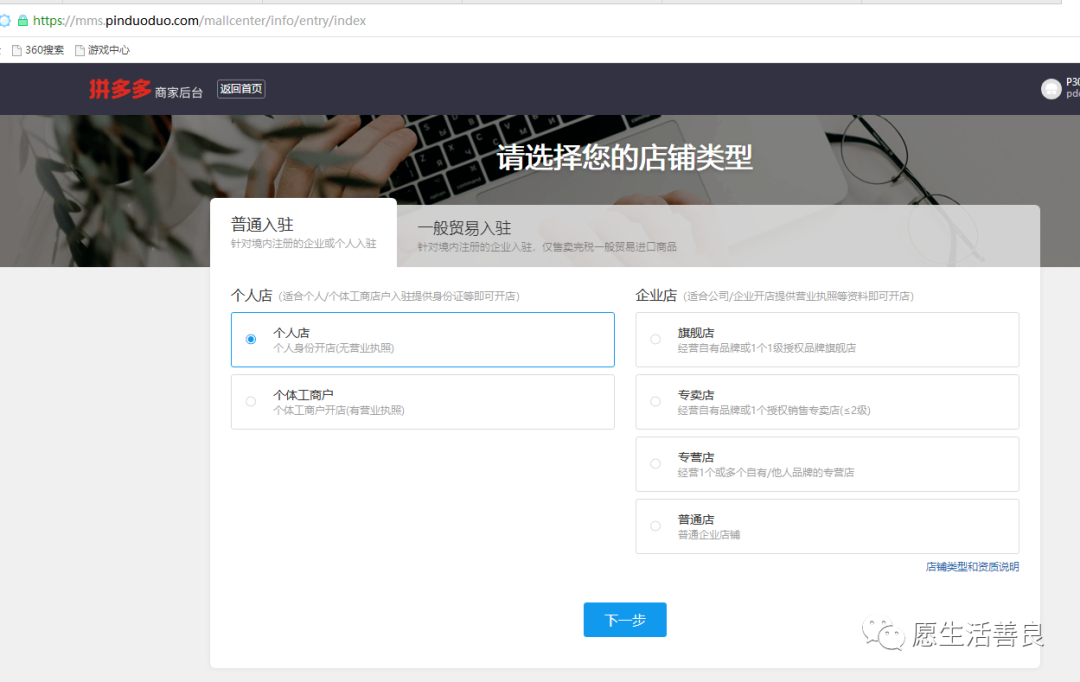Click the 返回首页 button
The width and height of the screenshot is (1080, 682).
[241, 89]
